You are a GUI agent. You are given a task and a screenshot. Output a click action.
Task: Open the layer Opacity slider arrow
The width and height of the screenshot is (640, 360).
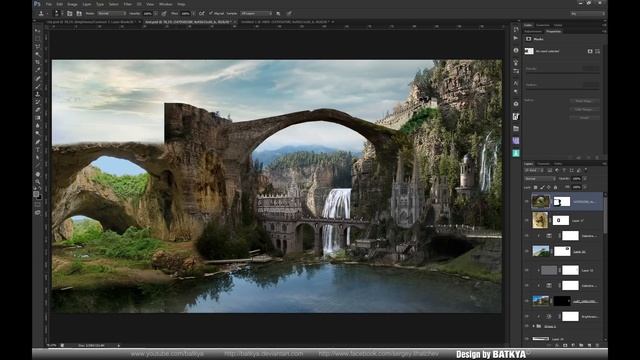(585, 179)
